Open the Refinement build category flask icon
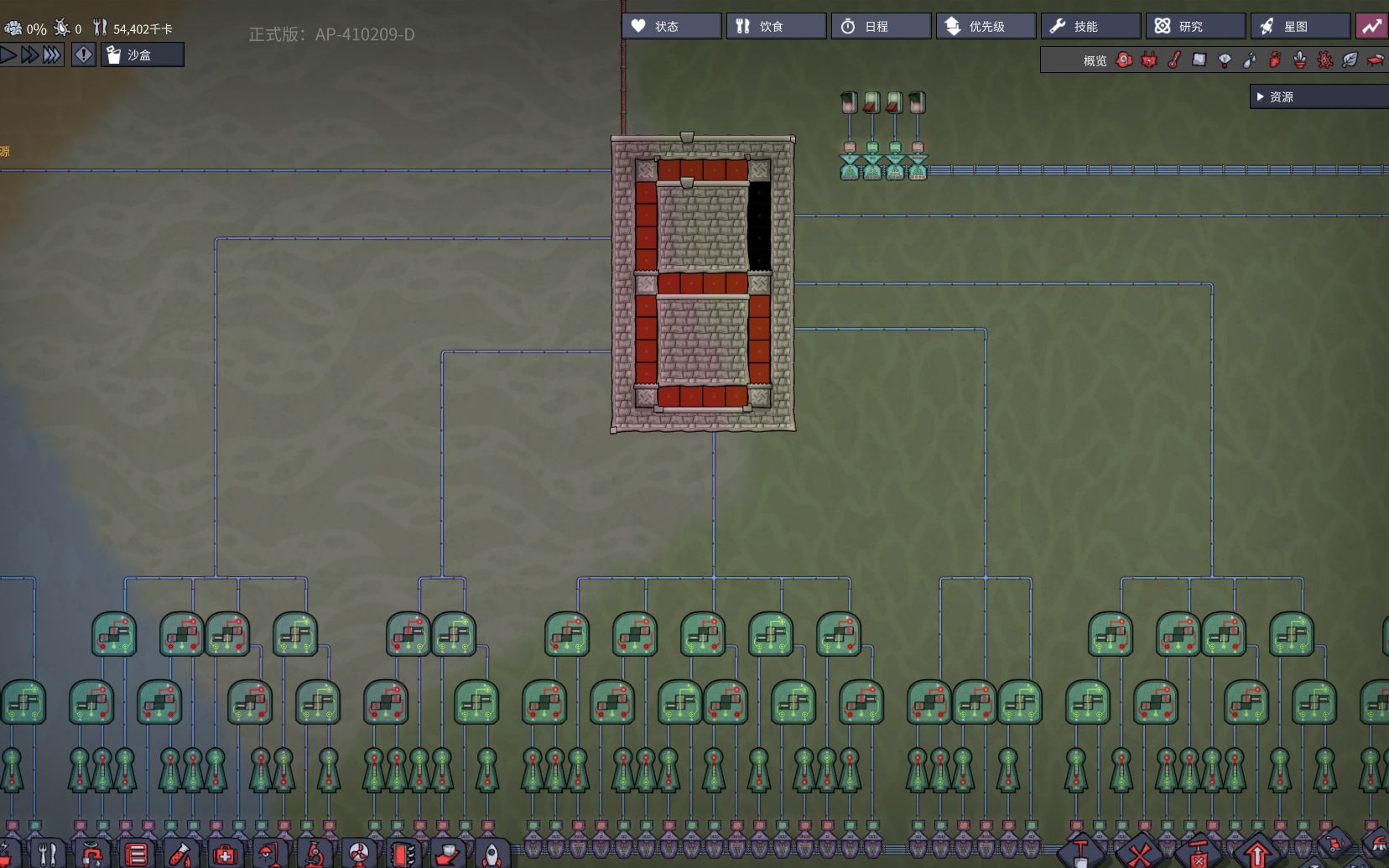This screenshot has width=1389, height=868. pos(181,855)
